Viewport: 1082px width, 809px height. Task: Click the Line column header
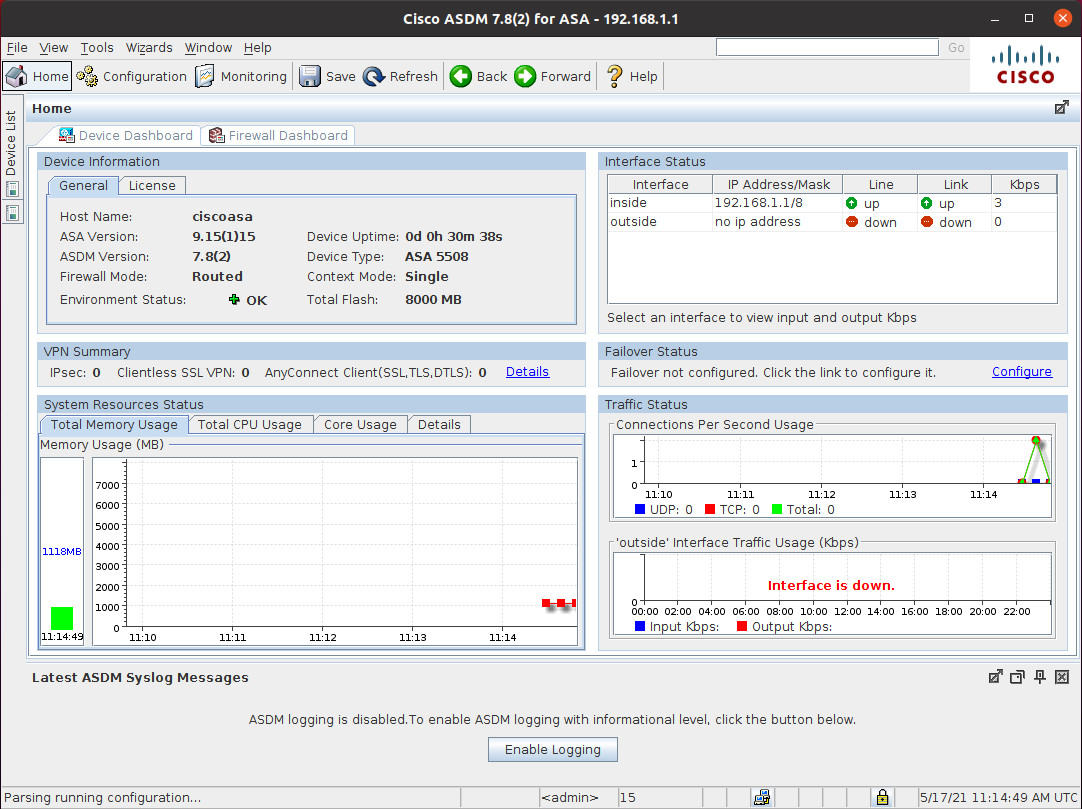881,184
